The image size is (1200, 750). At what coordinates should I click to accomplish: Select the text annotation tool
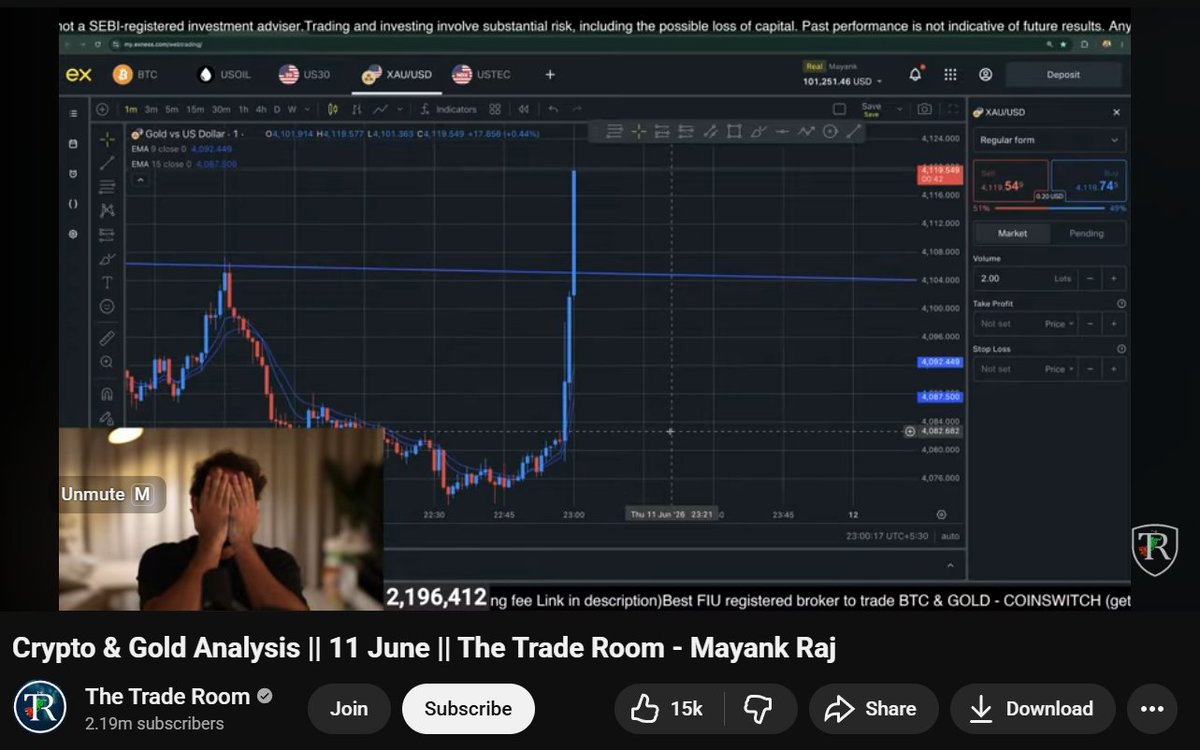pyautogui.click(x=107, y=283)
